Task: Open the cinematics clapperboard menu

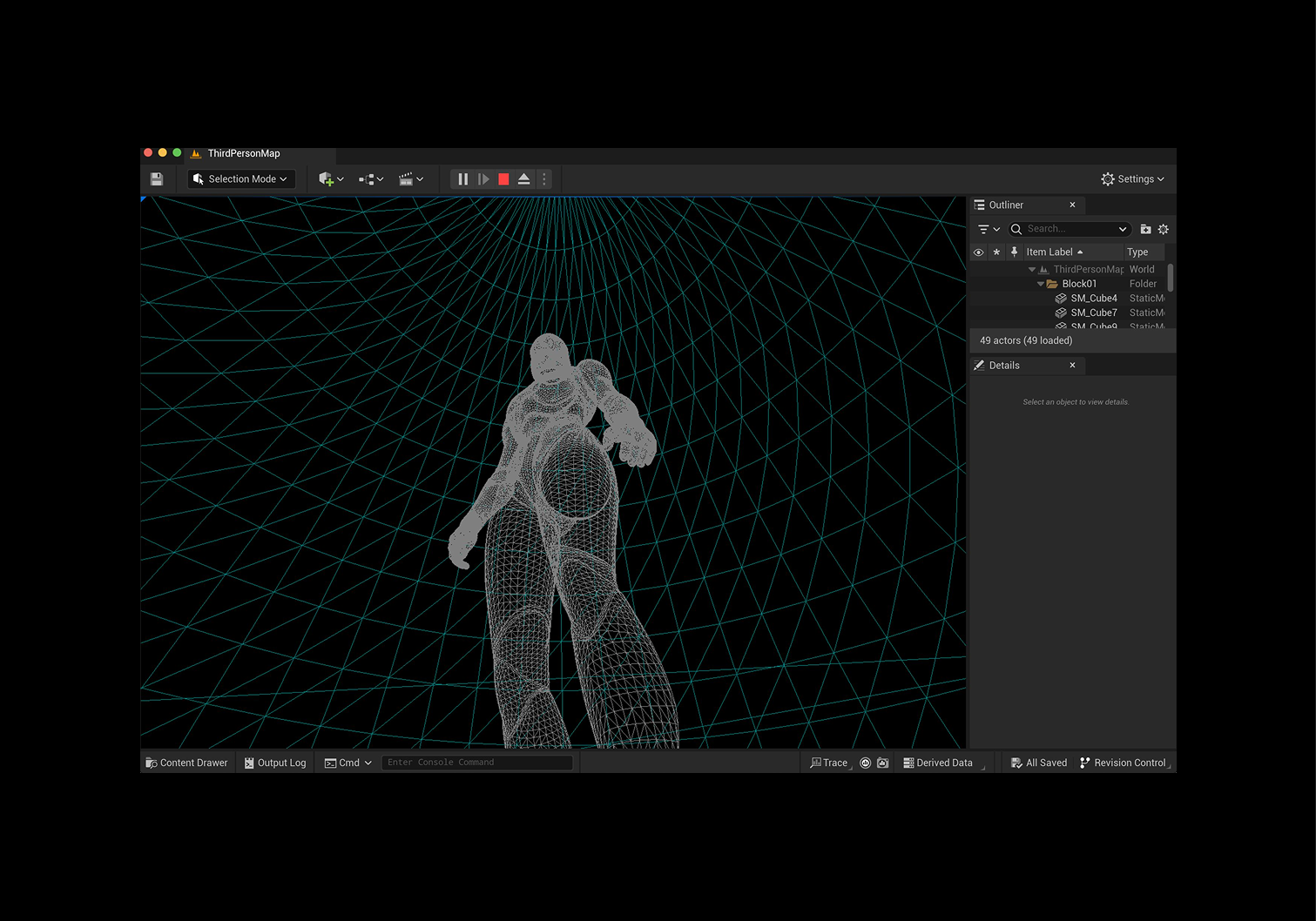Action: click(x=411, y=179)
